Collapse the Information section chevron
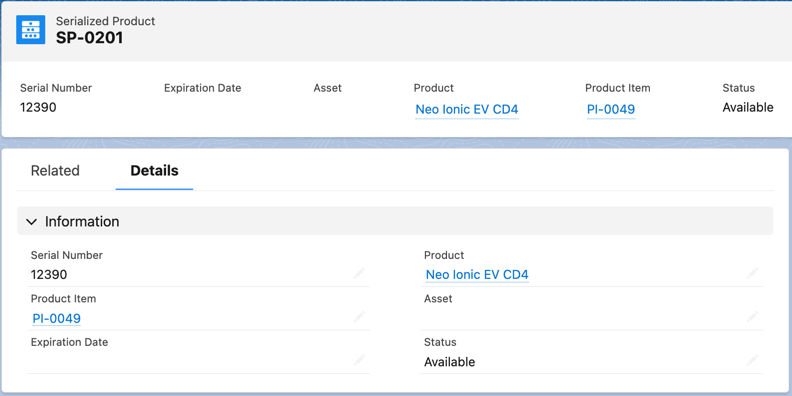792x396 pixels. coord(31,222)
